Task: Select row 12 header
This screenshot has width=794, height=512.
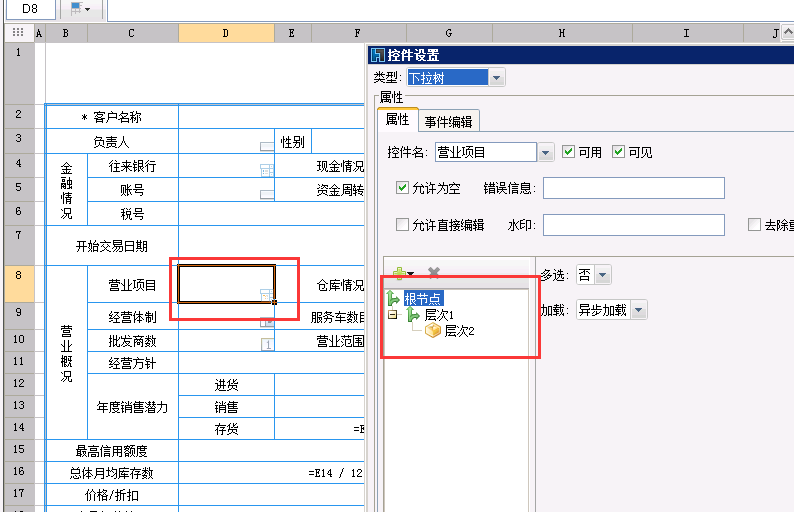Action: 19,383
